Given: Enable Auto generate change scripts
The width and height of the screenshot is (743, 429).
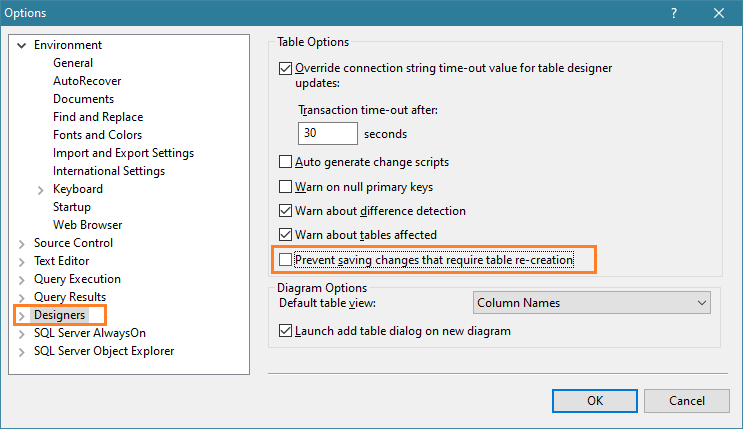Looking at the screenshot, I should [x=285, y=162].
